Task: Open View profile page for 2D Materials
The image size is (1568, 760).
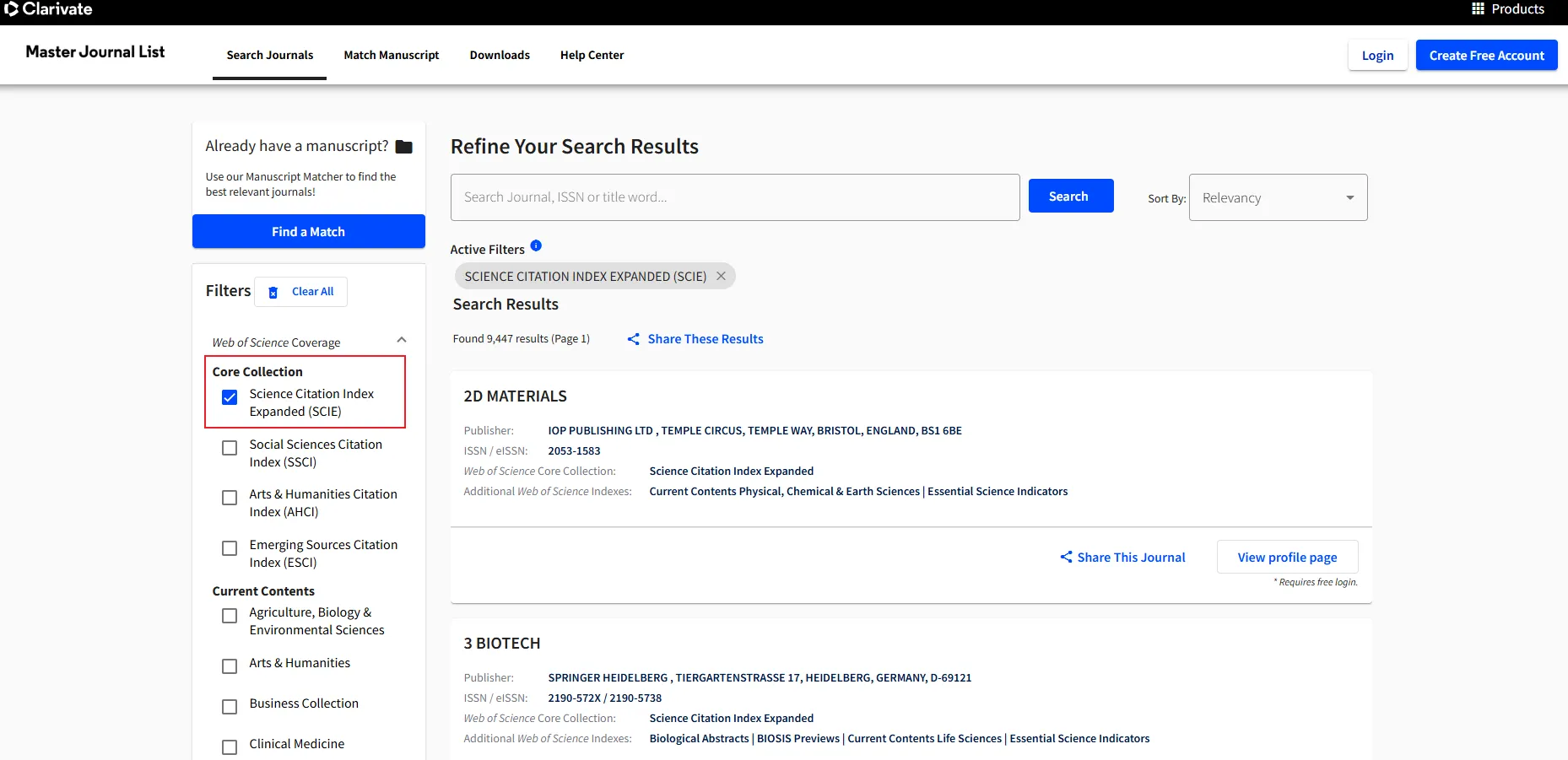Action: tap(1287, 557)
